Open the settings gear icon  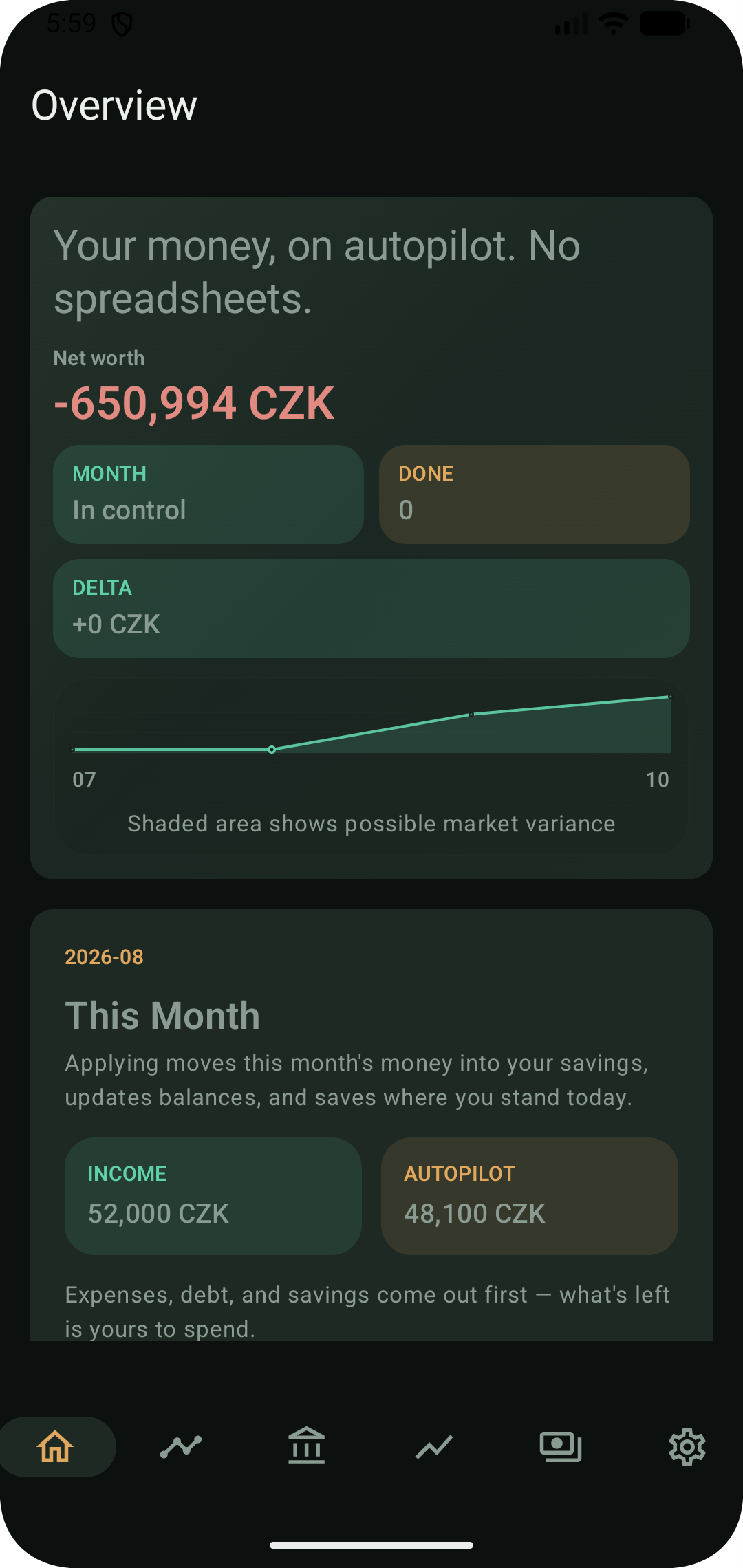click(687, 1446)
